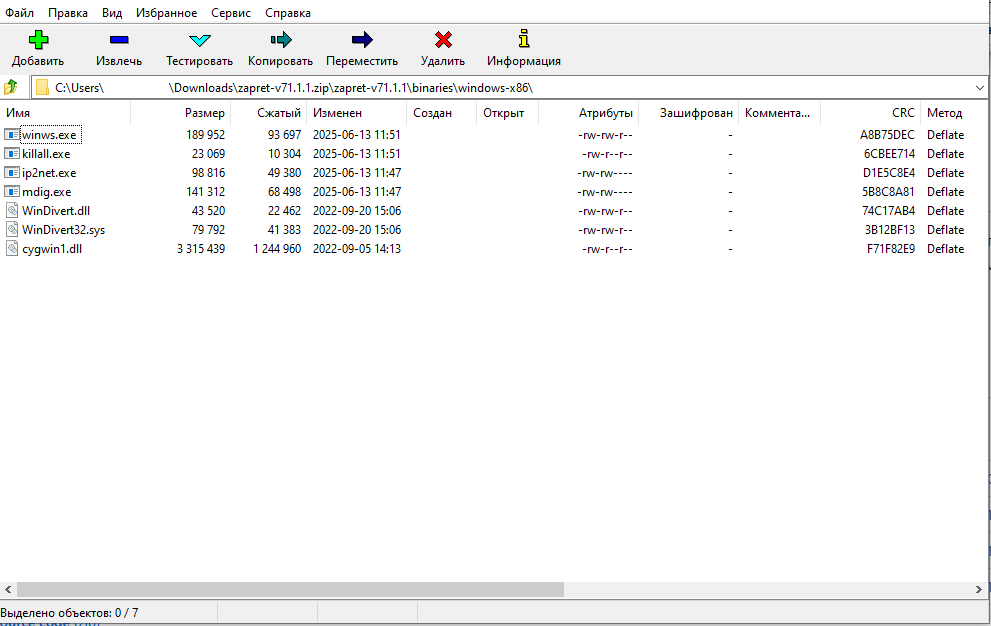991x626 pixels.
Task: Click the cygwin1.dll file icon
Action: tap(11, 249)
